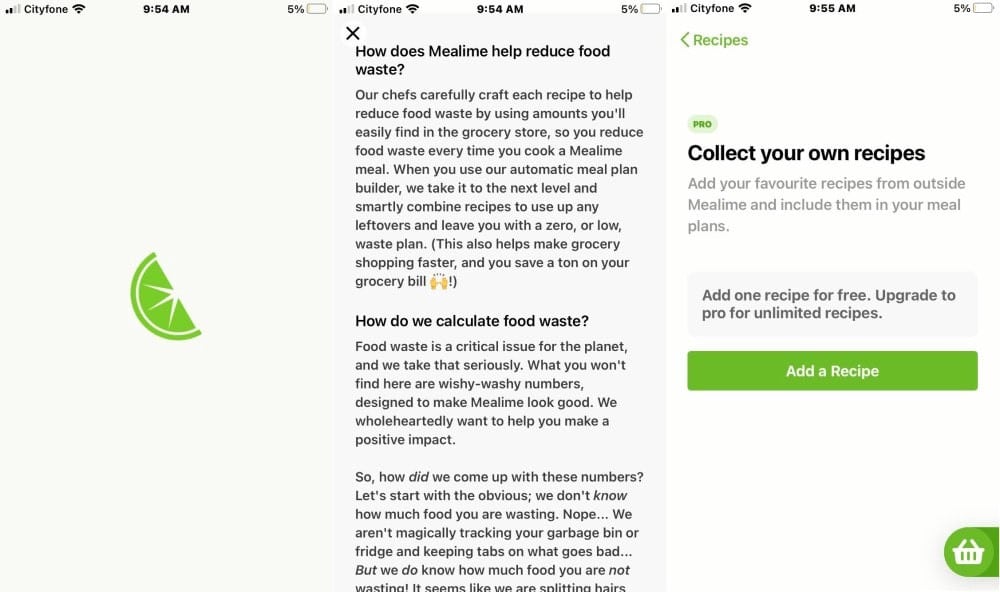Tap signal bars in right phone status bar
This screenshot has width=1000, height=592.
click(x=679, y=9)
